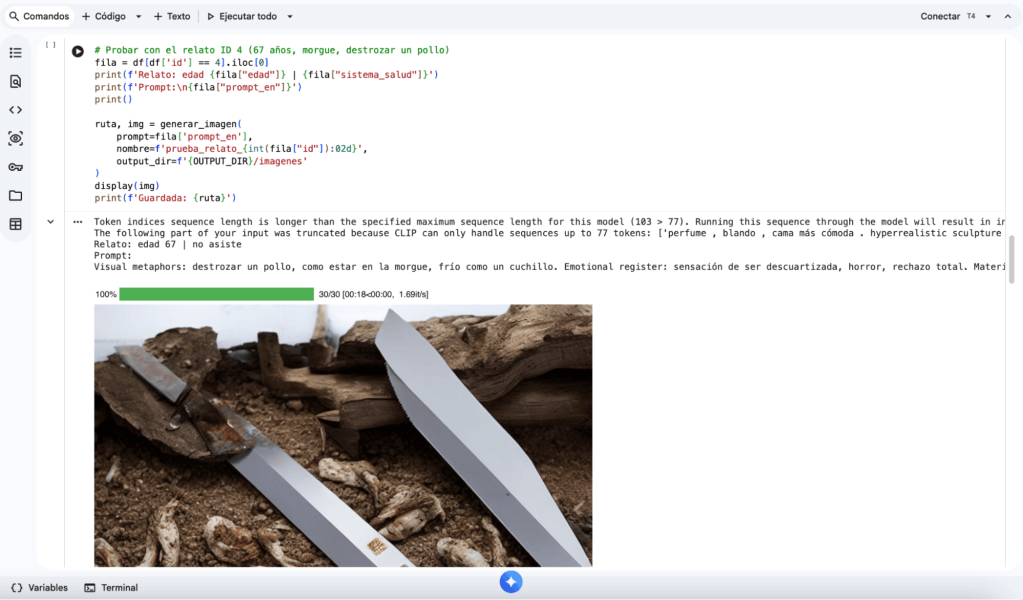Open the files folder icon
Image resolution: width=1023 pixels, height=600 pixels.
[16, 196]
